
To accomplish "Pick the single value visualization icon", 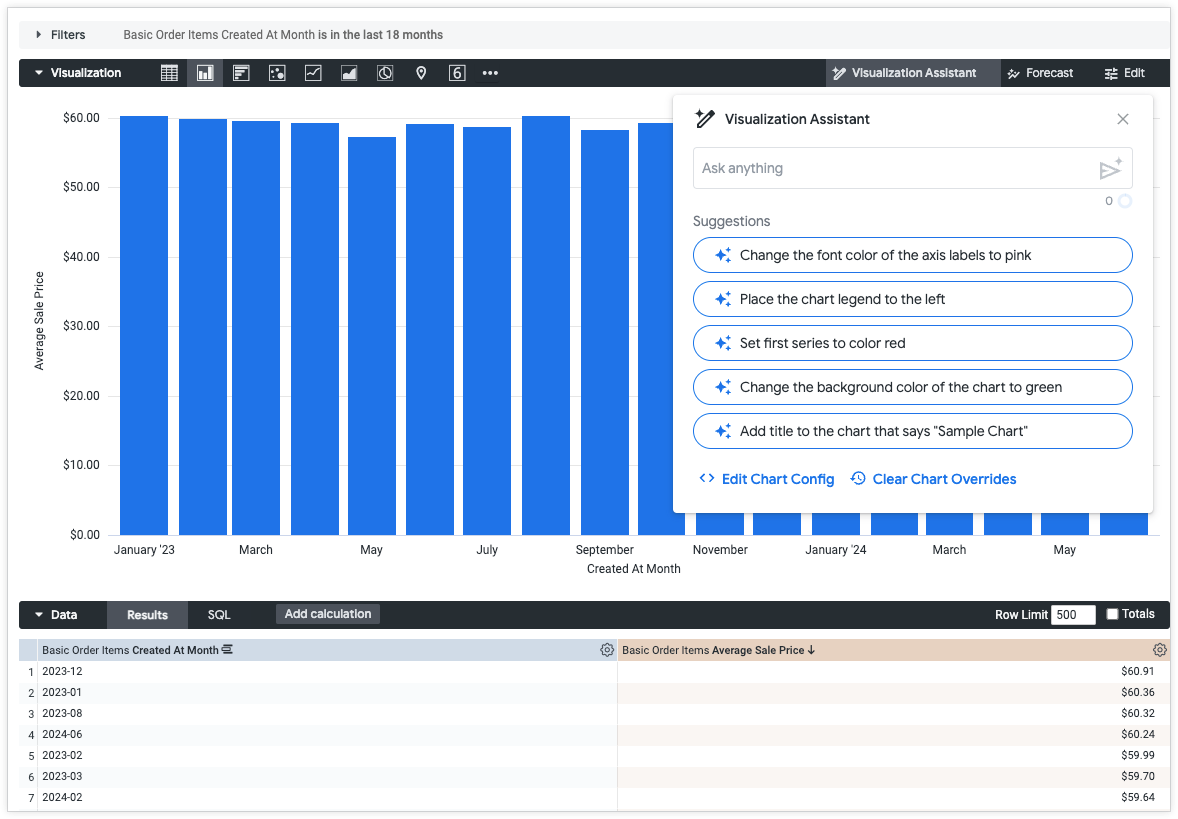I will pos(457,73).
